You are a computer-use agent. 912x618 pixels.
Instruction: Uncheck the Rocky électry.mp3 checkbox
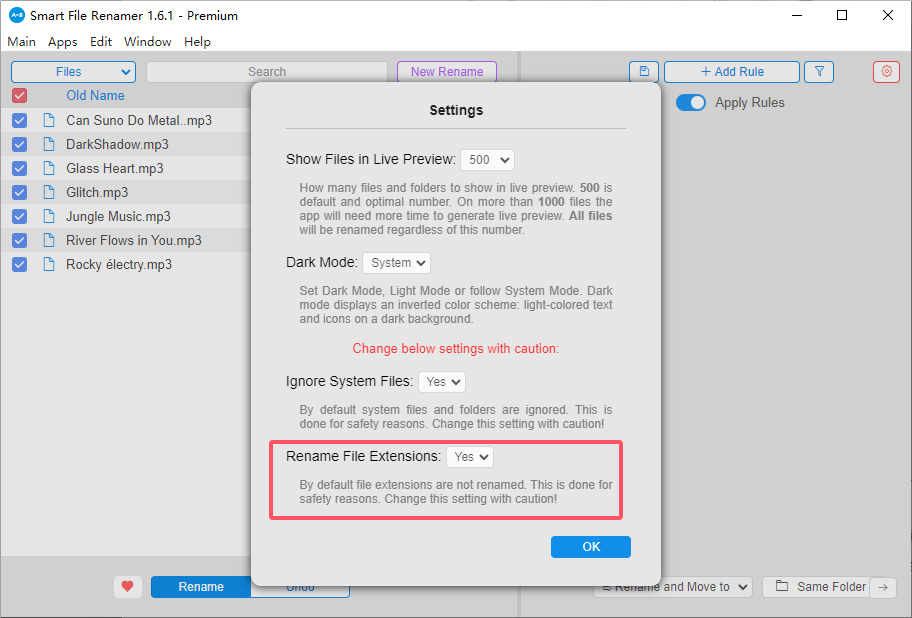point(19,265)
